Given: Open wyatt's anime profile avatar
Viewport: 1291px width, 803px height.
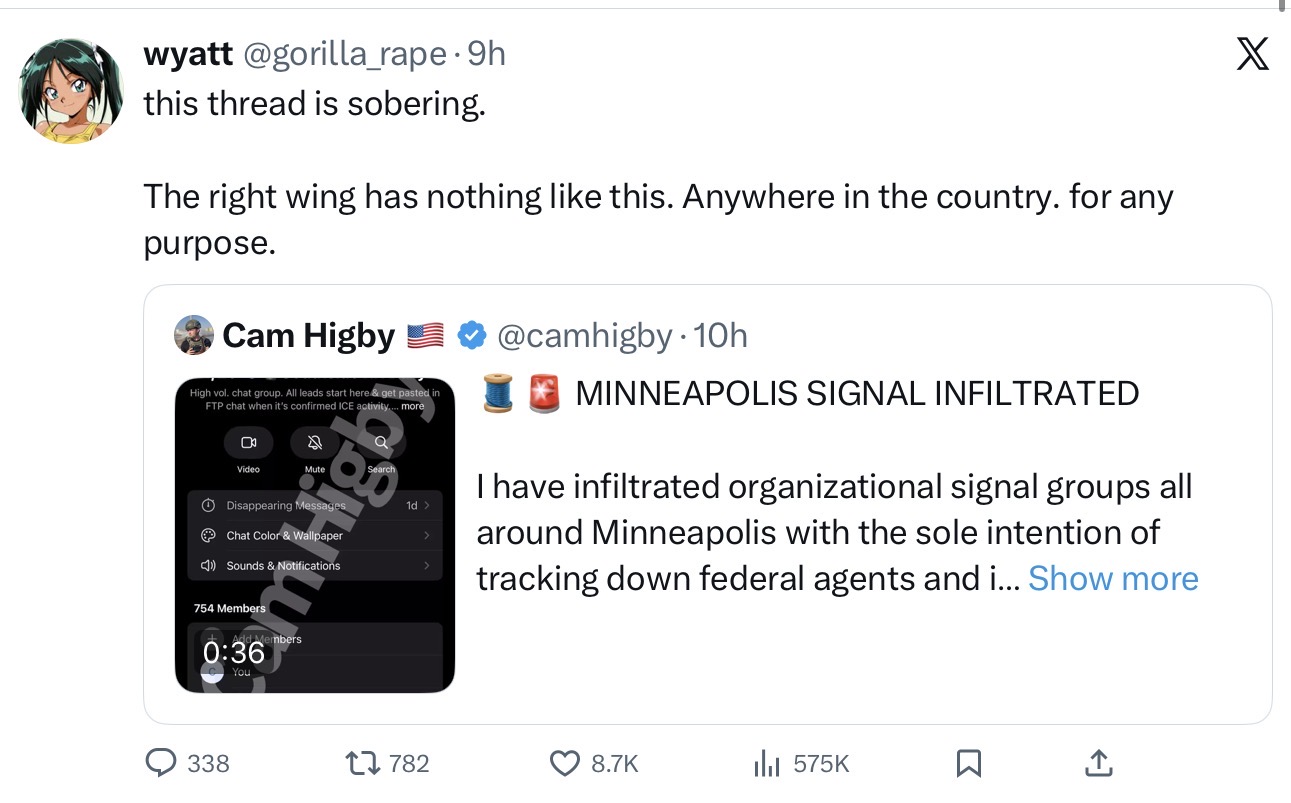Looking at the screenshot, I should pos(72,92).
